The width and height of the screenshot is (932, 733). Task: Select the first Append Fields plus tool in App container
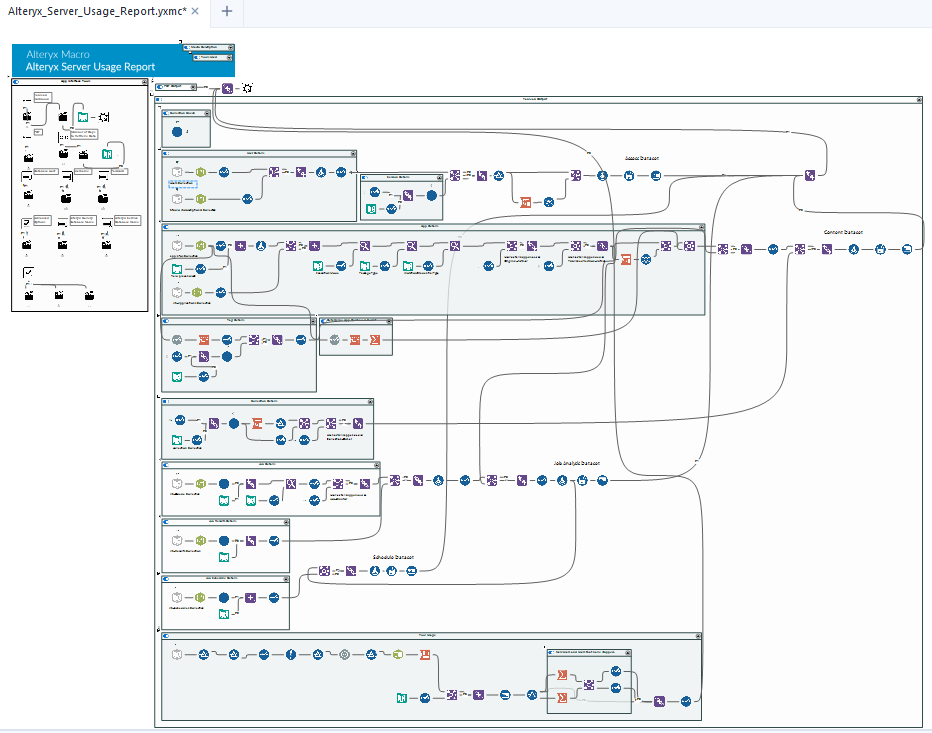point(240,246)
